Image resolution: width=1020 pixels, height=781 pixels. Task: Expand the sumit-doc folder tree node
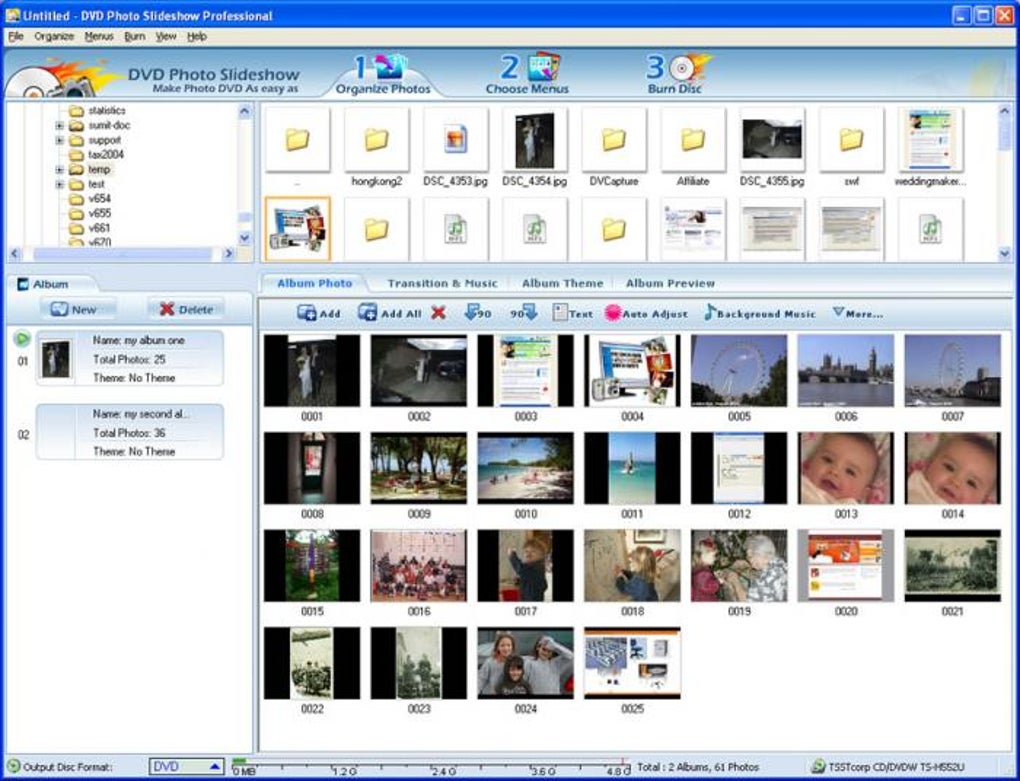(59, 126)
